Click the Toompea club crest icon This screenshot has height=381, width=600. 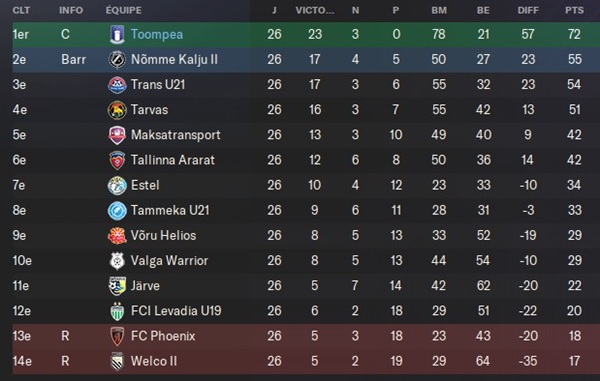(117, 34)
